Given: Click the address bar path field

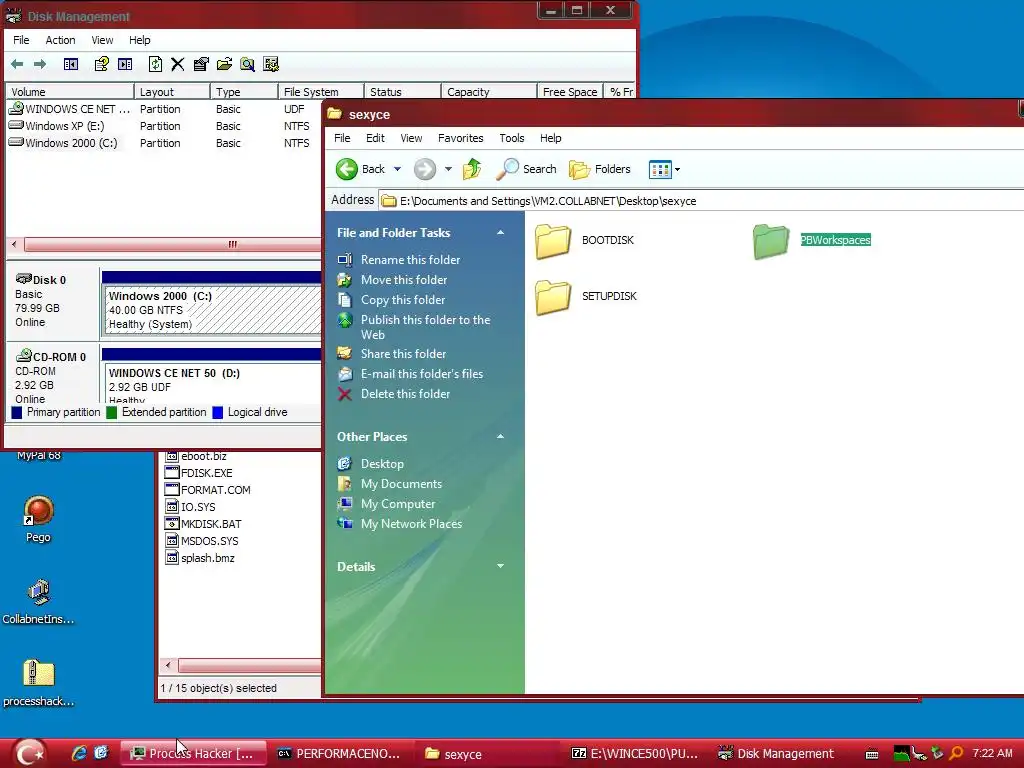Looking at the screenshot, I should [x=701, y=201].
